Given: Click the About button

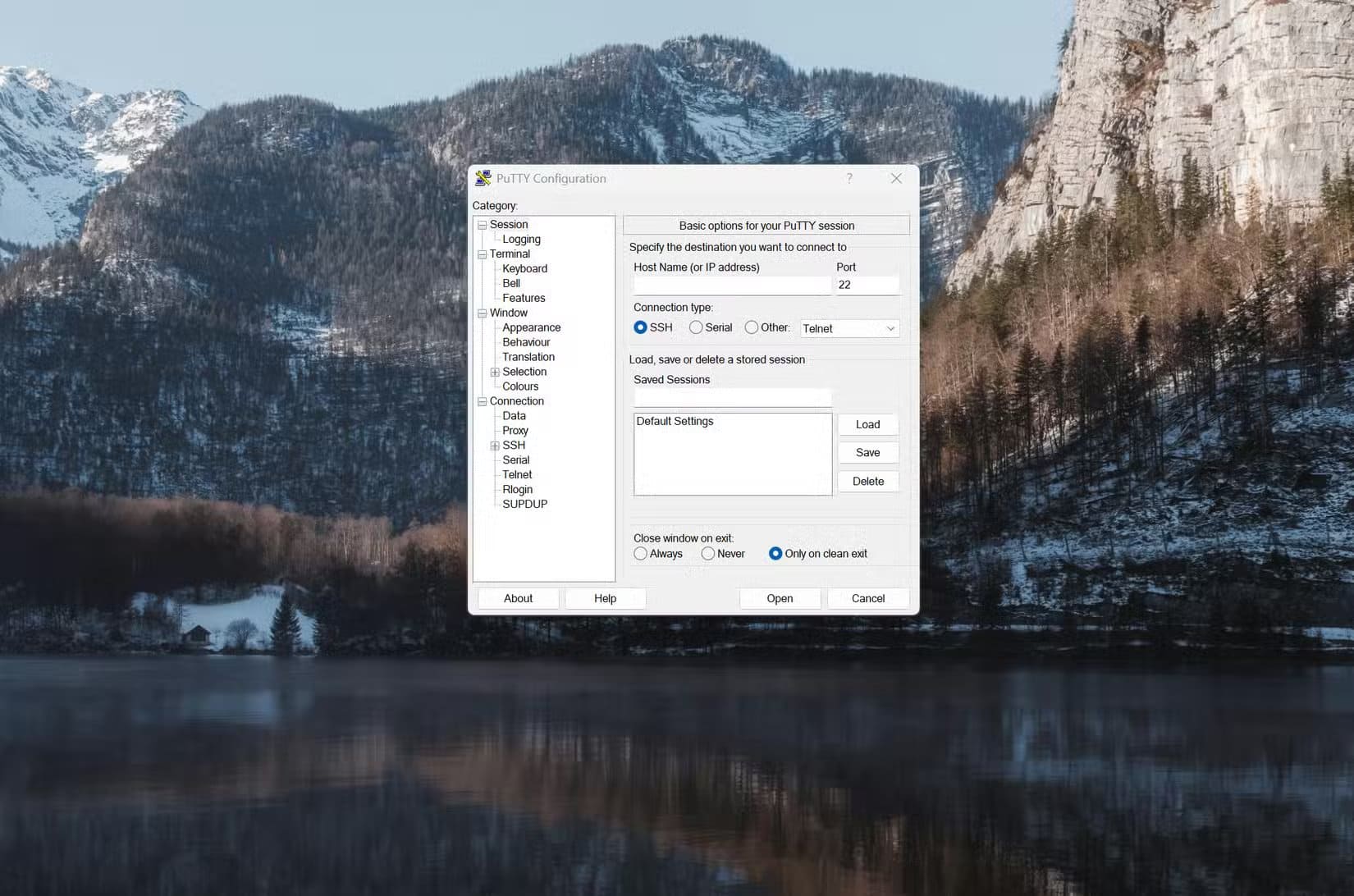Looking at the screenshot, I should click(518, 598).
